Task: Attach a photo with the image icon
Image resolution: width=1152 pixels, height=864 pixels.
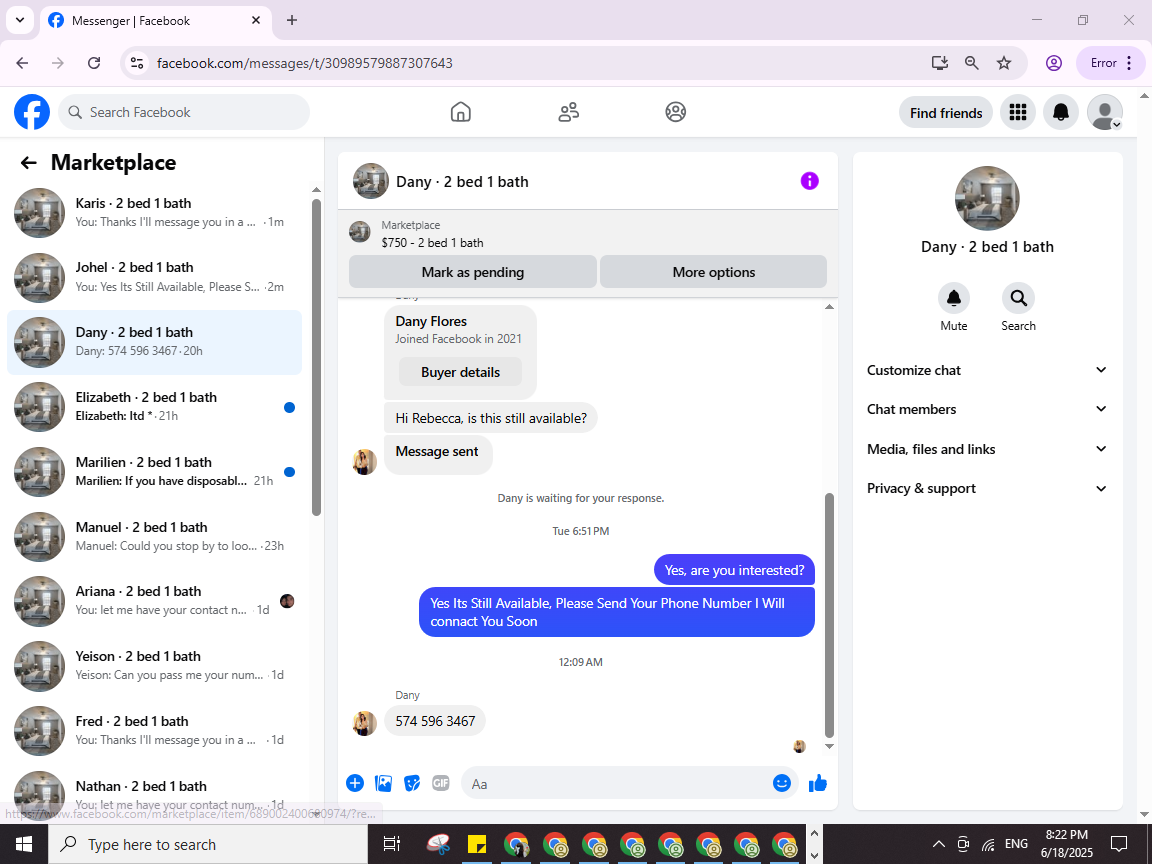Action: [384, 783]
